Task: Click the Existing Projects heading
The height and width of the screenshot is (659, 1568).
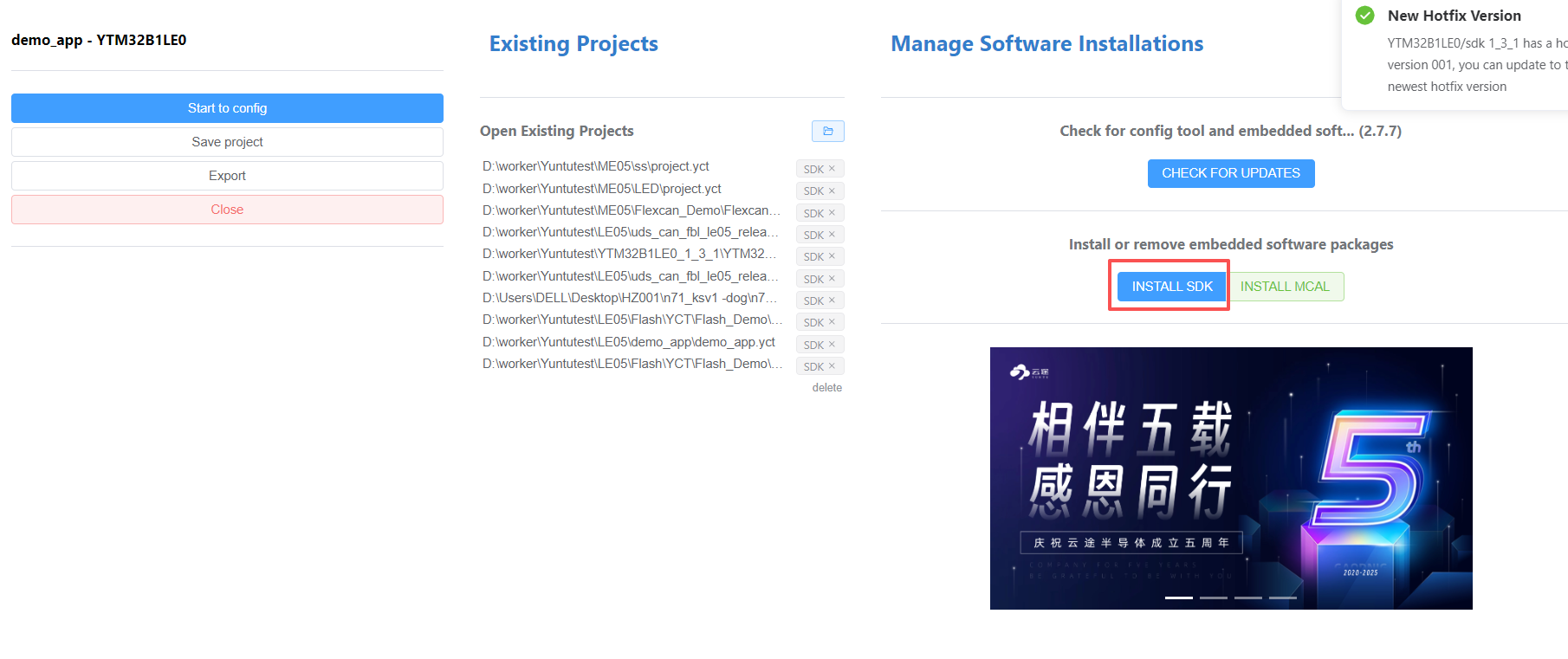Action: pos(573,43)
